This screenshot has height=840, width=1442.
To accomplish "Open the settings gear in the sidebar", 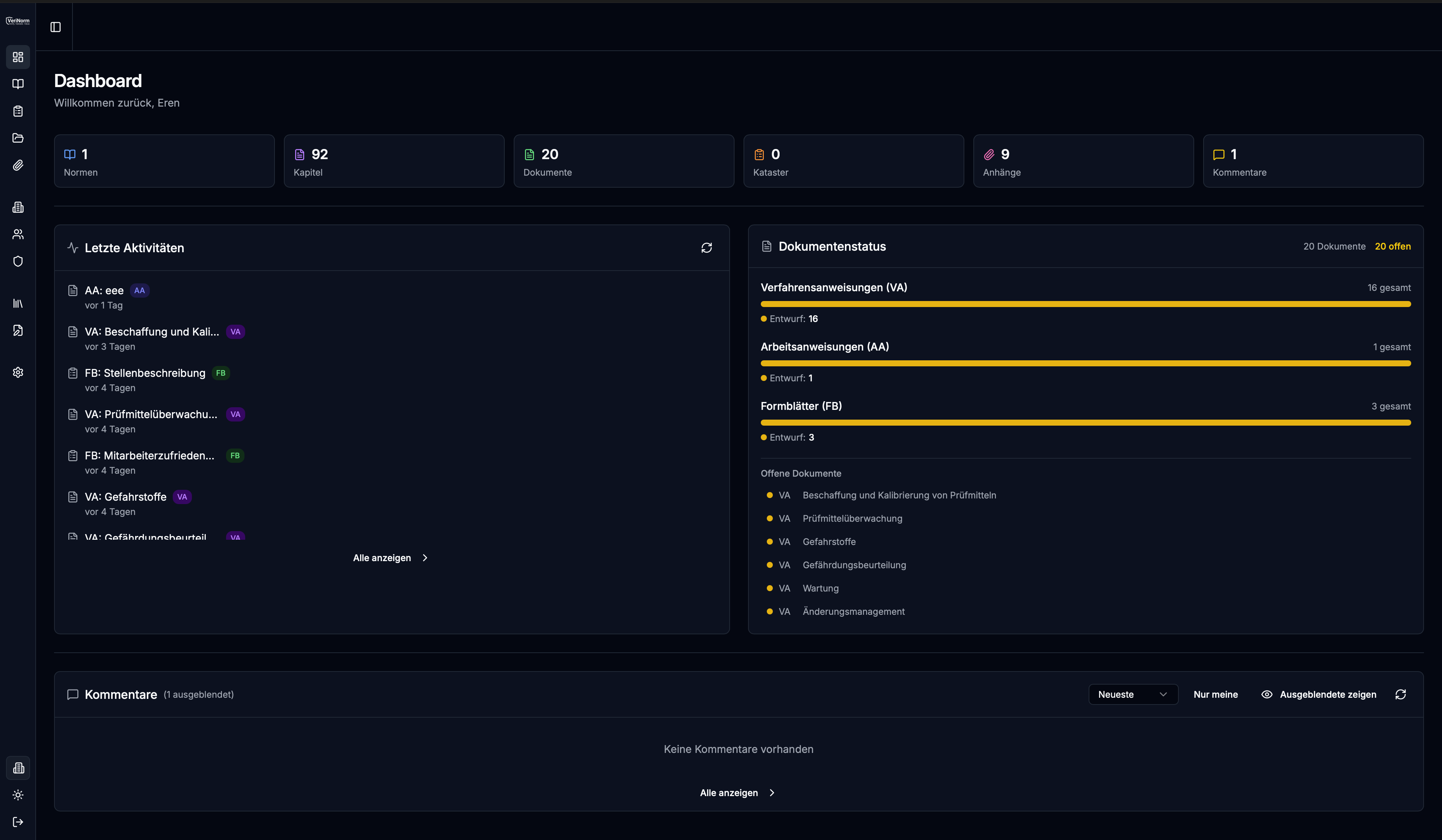I will [x=18, y=372].
